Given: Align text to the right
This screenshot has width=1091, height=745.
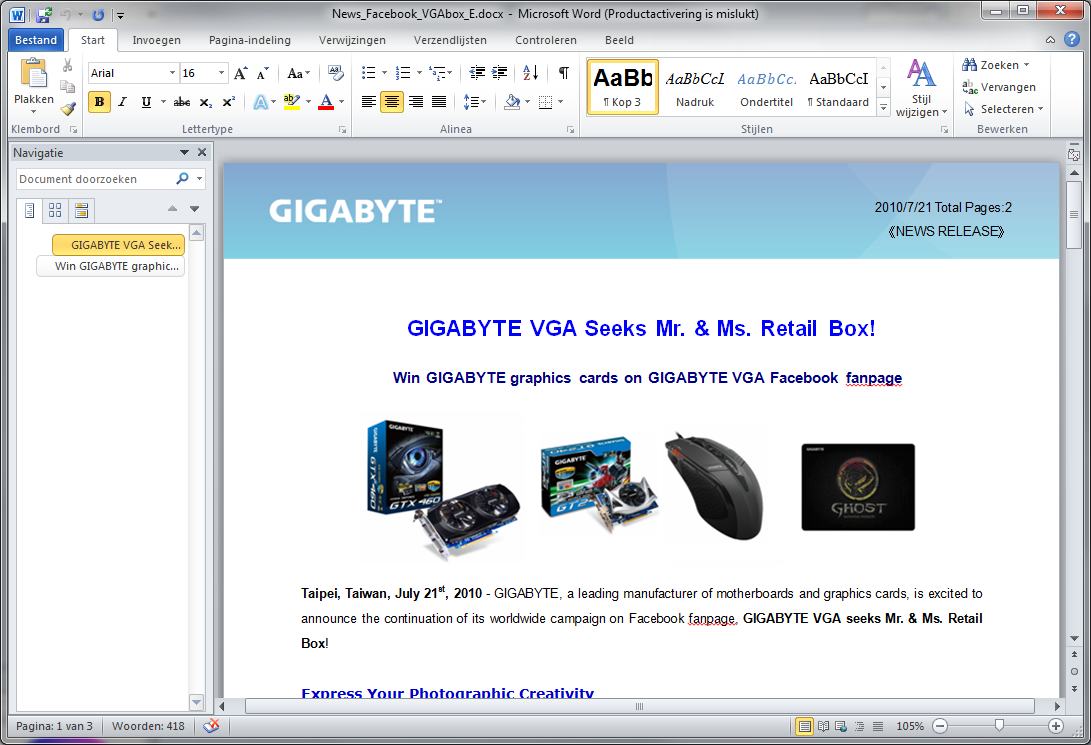Looking at the screenshot, I should point(416,102).
